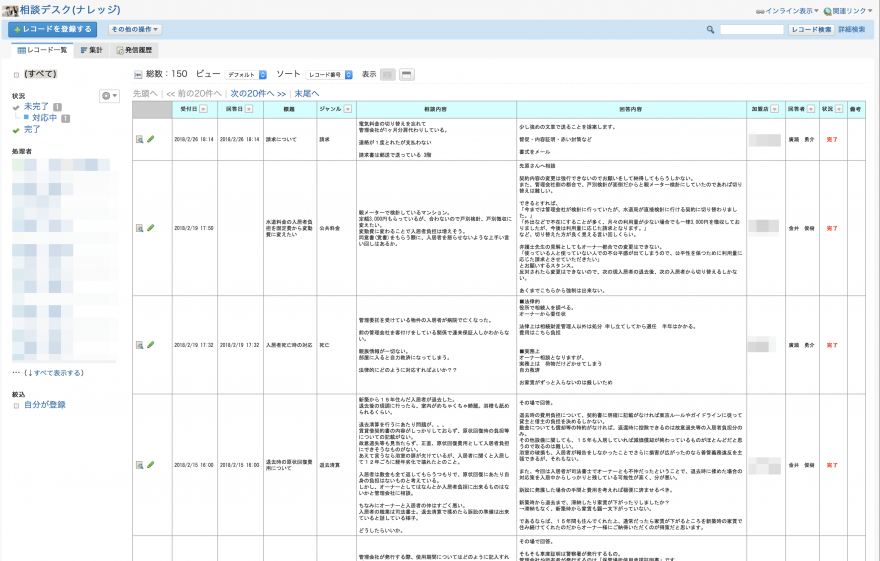Open the 状況 column filter arrow
The image size is (880, 561).
point(839,109)
